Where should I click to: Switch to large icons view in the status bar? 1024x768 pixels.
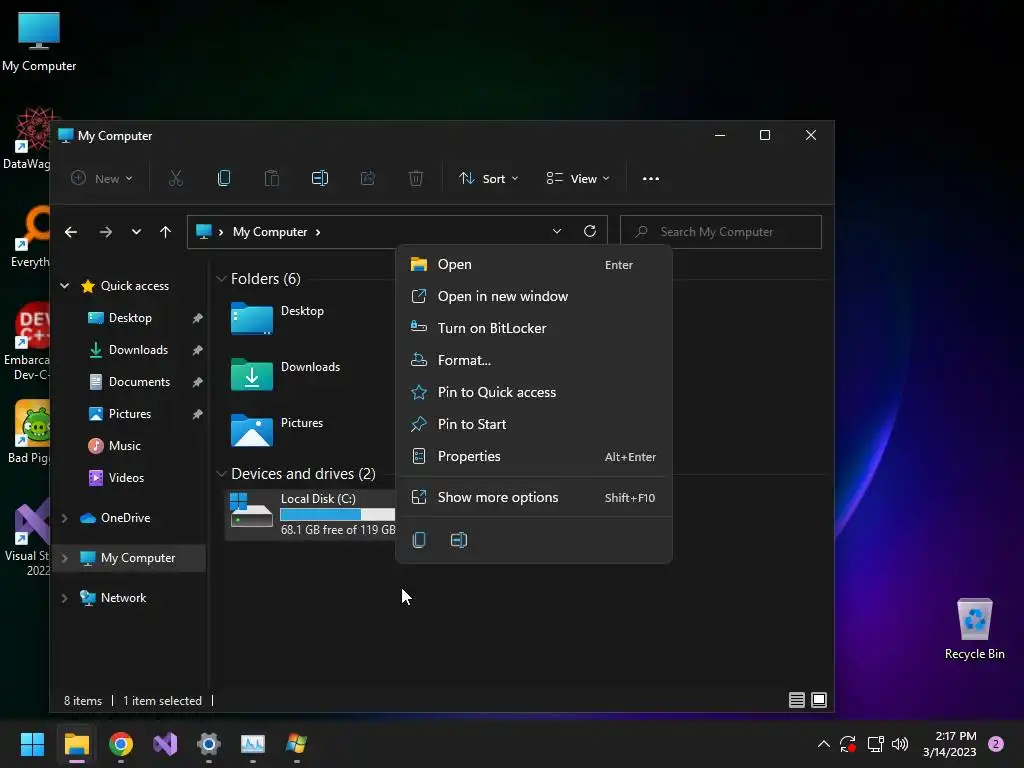coord(819,700)
